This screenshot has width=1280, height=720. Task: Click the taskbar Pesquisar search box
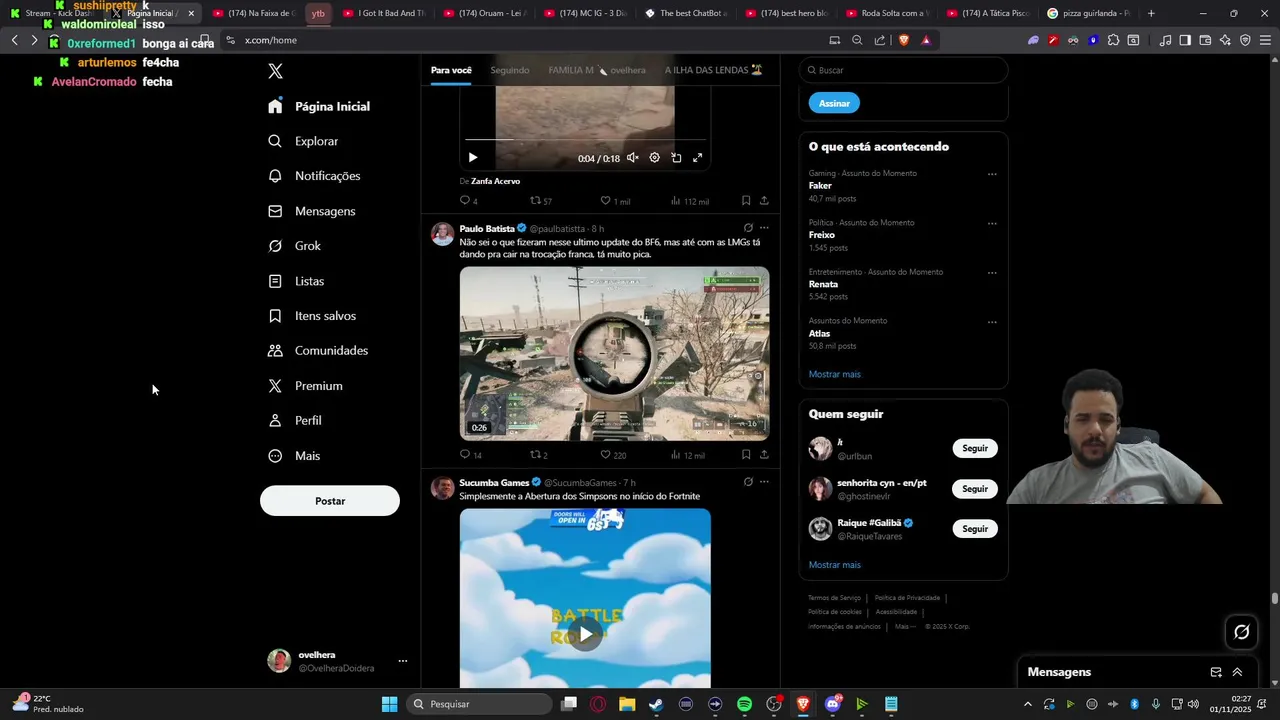click(x=480, y=704)
